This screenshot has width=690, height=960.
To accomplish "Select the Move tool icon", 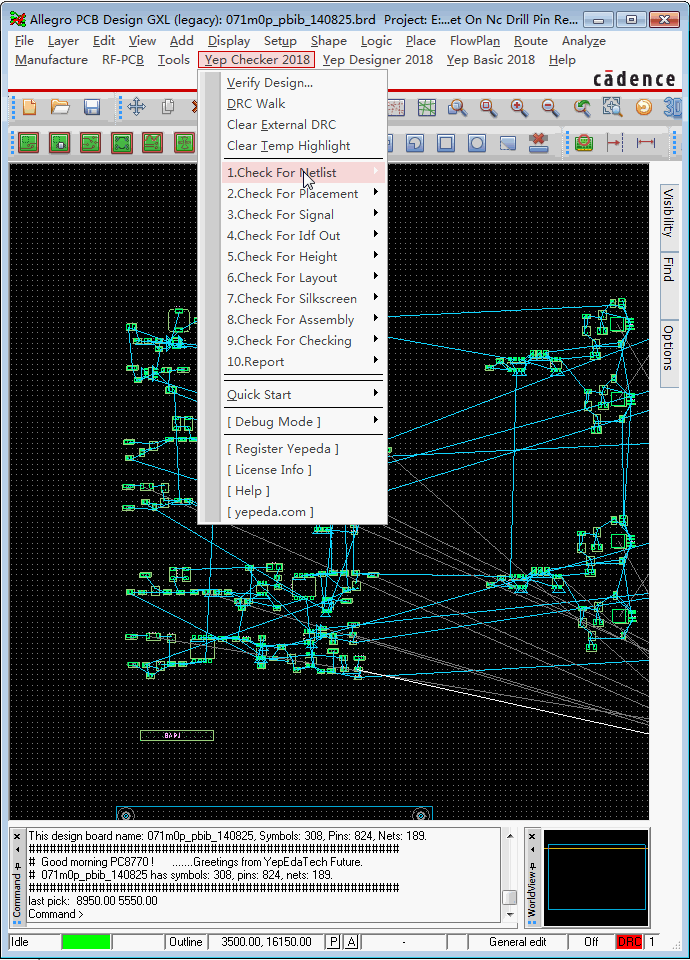I will tap(137, 107).
